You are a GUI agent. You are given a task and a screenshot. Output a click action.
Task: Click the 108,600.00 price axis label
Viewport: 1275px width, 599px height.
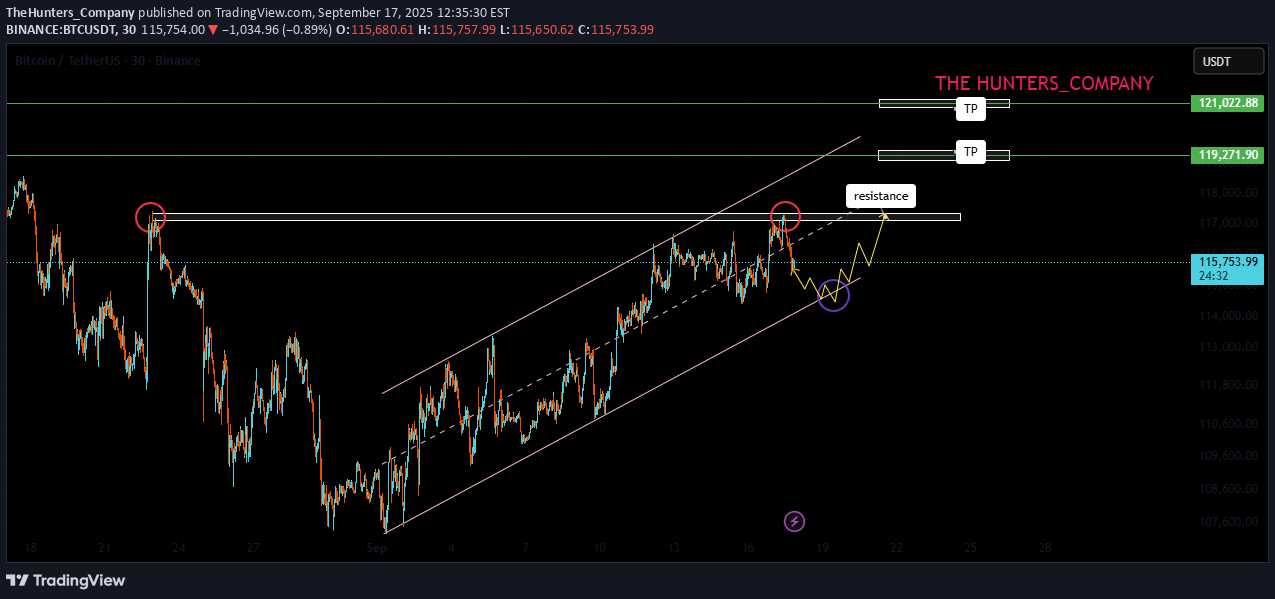tap(1228, 489)
